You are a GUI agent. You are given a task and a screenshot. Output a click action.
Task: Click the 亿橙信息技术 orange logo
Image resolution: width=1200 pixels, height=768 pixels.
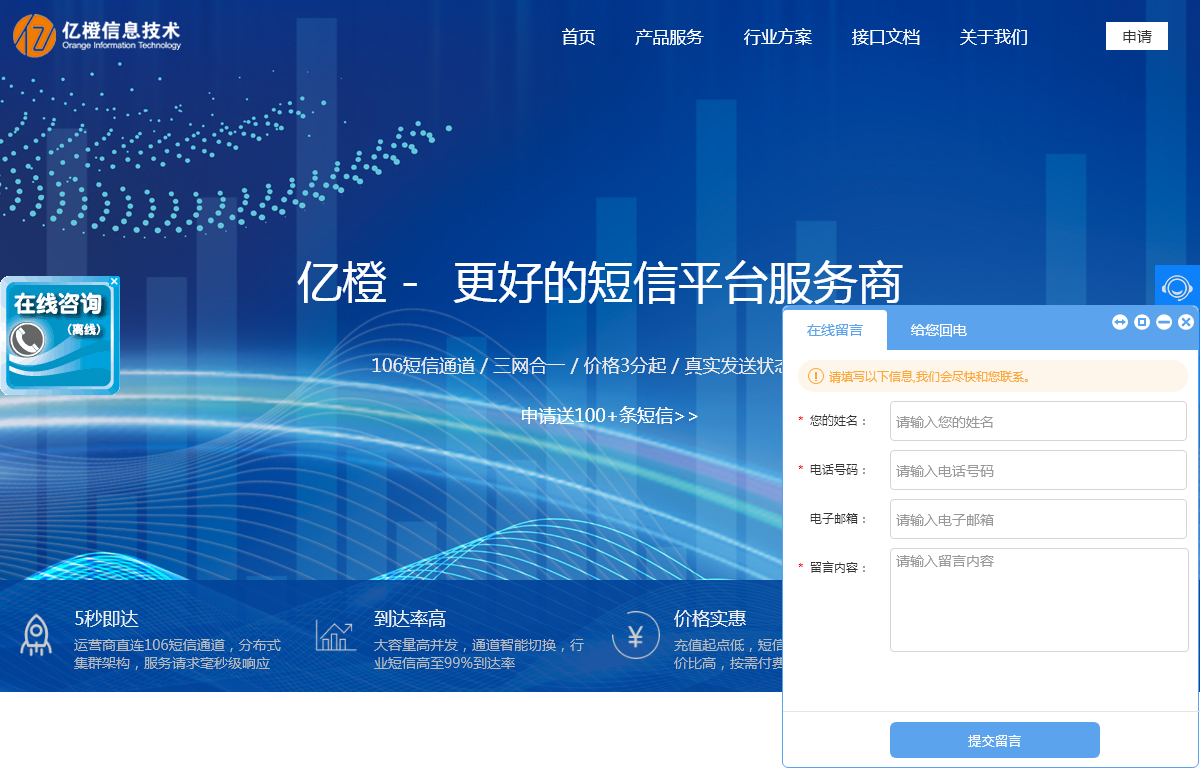point(97,36)
